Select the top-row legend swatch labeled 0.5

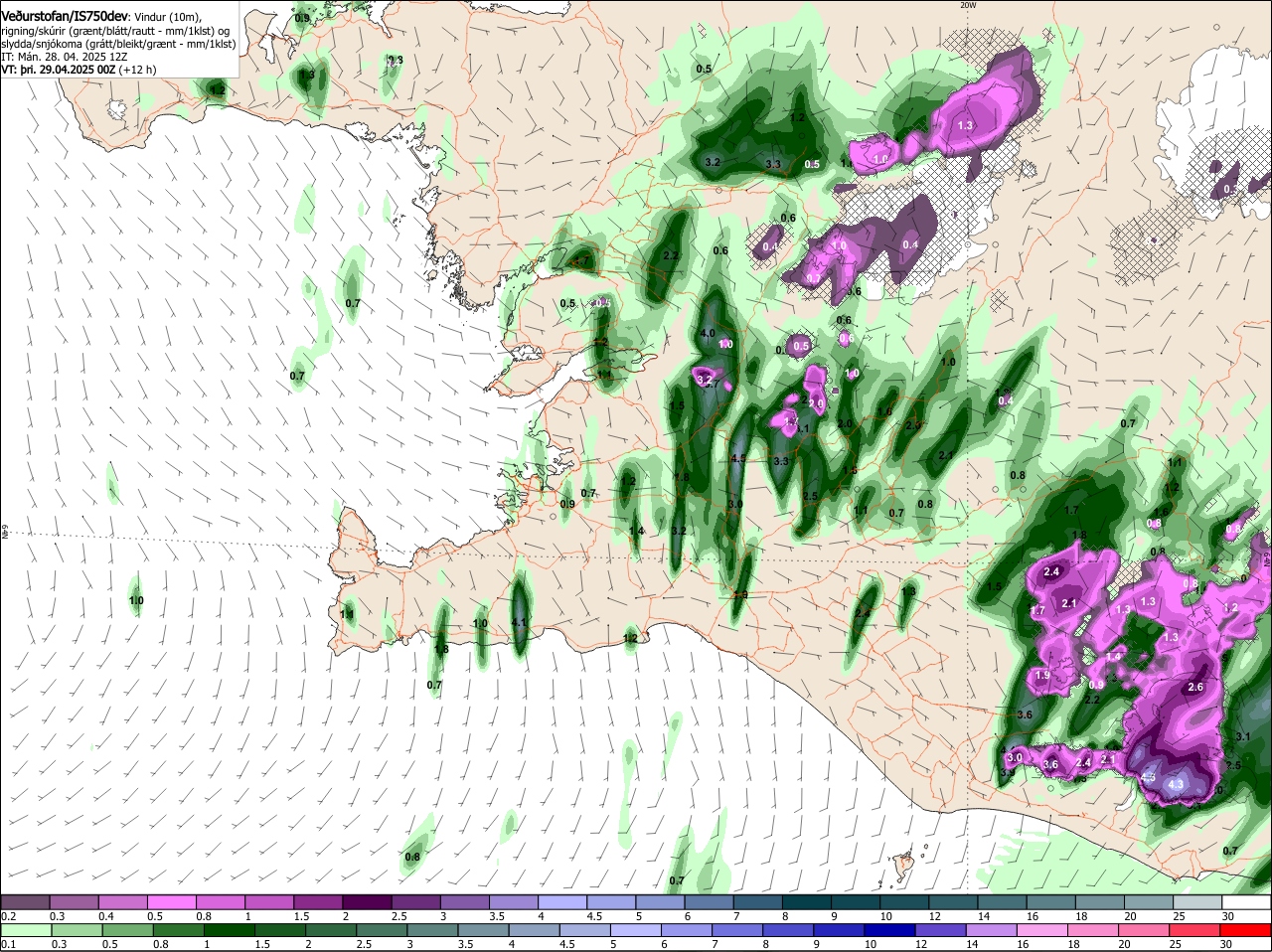pos(171,901)
